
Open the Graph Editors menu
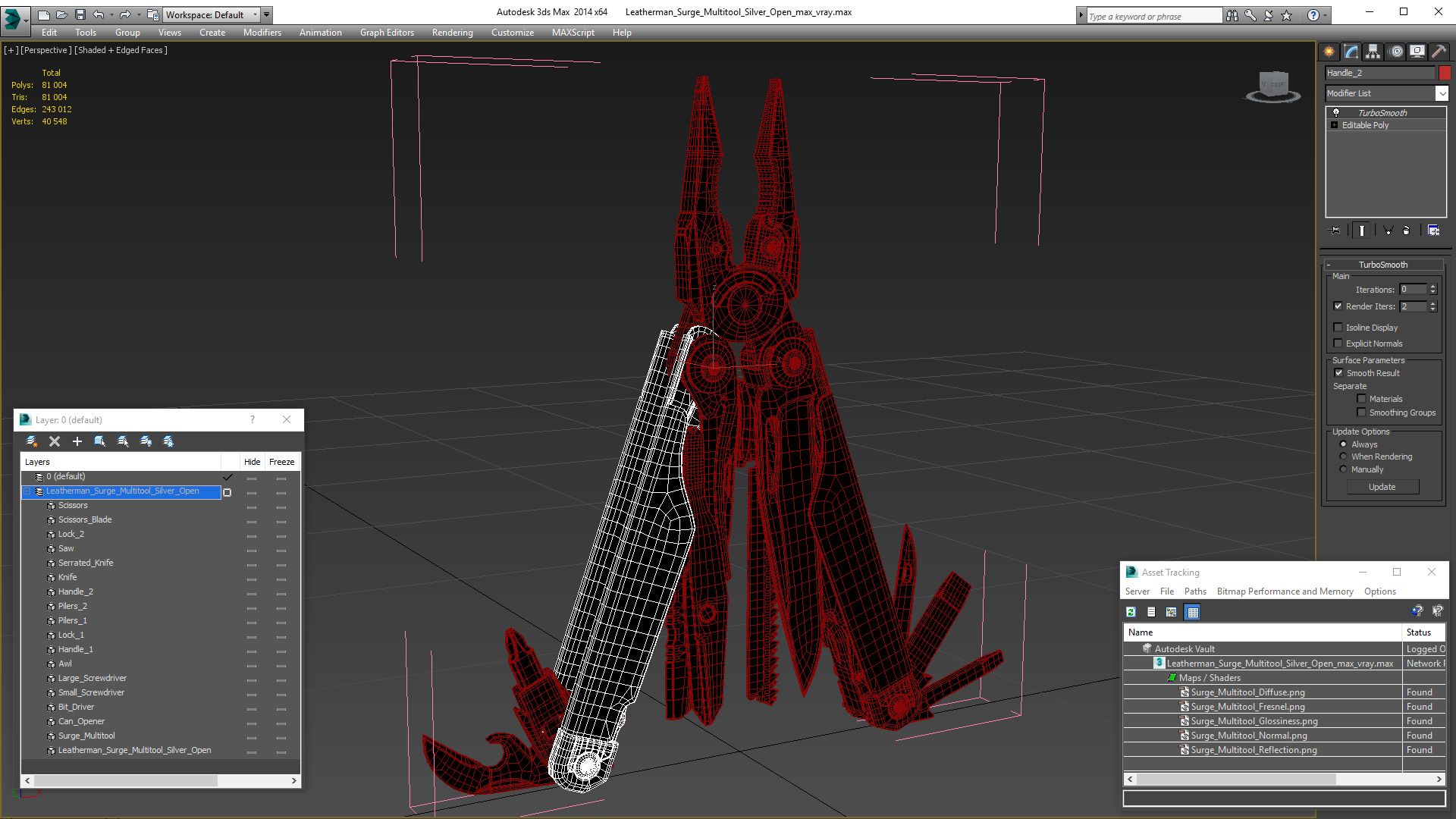coord(387,33)
